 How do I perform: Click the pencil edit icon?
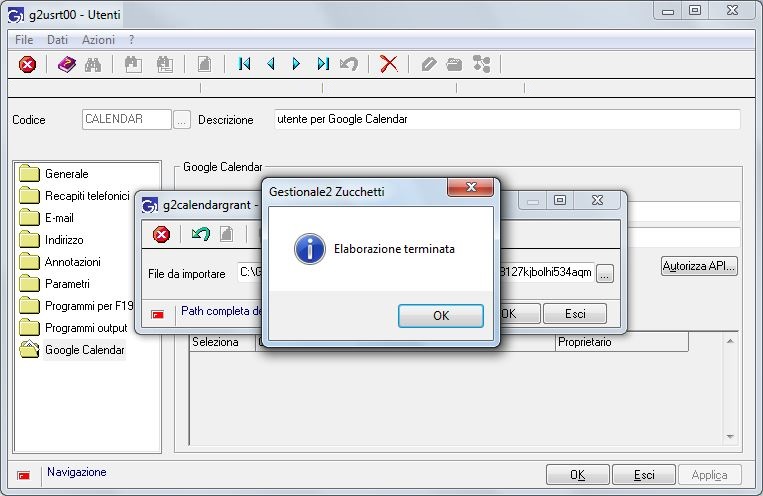pyautogui.click(x=429, y=64)
